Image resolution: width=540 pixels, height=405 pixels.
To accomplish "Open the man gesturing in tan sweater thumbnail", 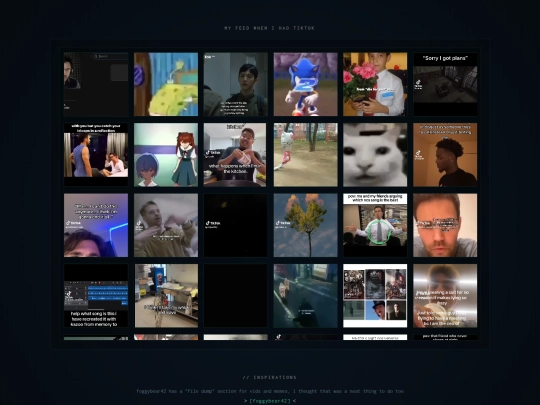I will (x=166, y=225).
